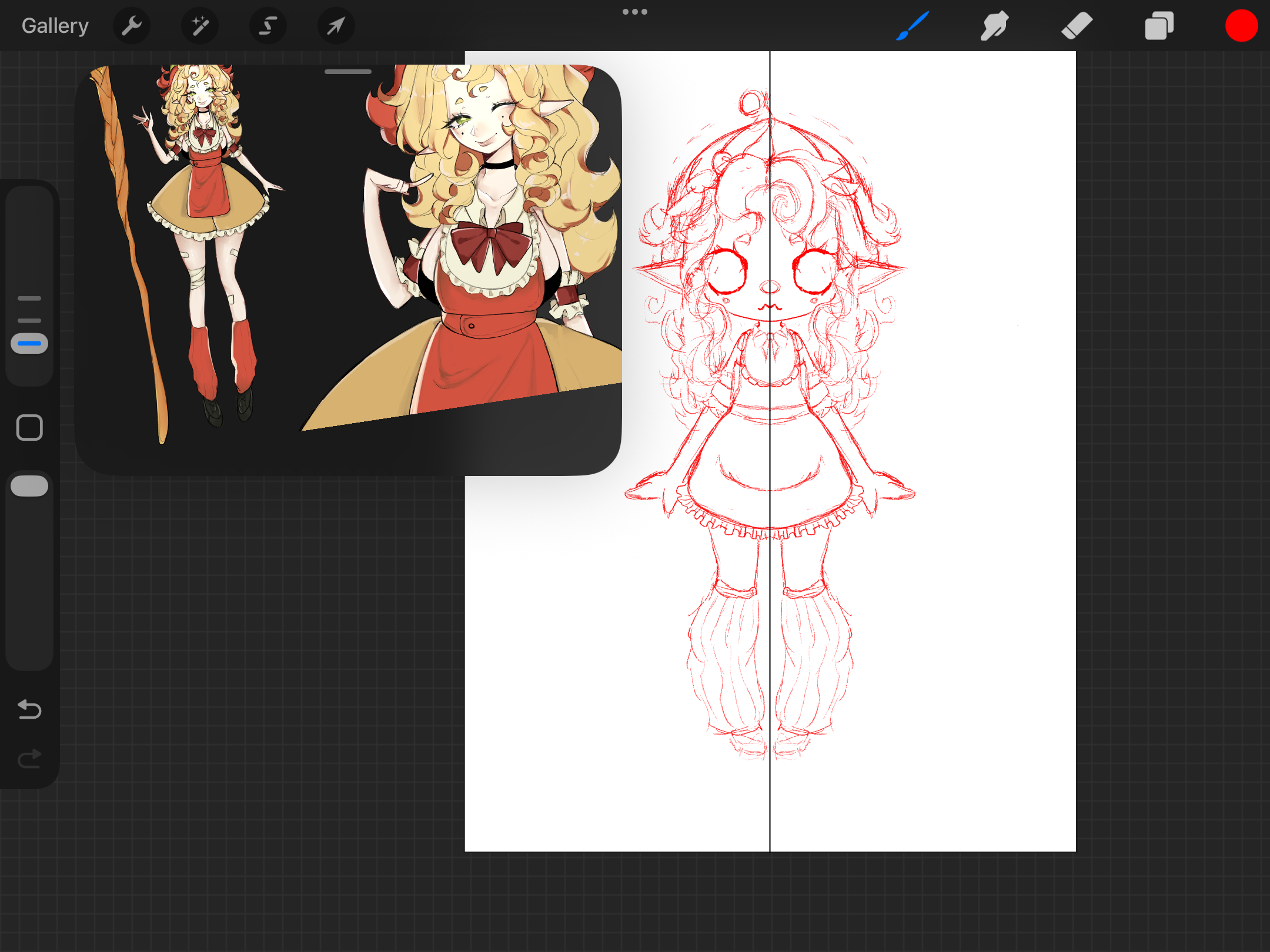Return to Gallery
Viewport: 1270px width, 952px height.
[x=55, y=26]
